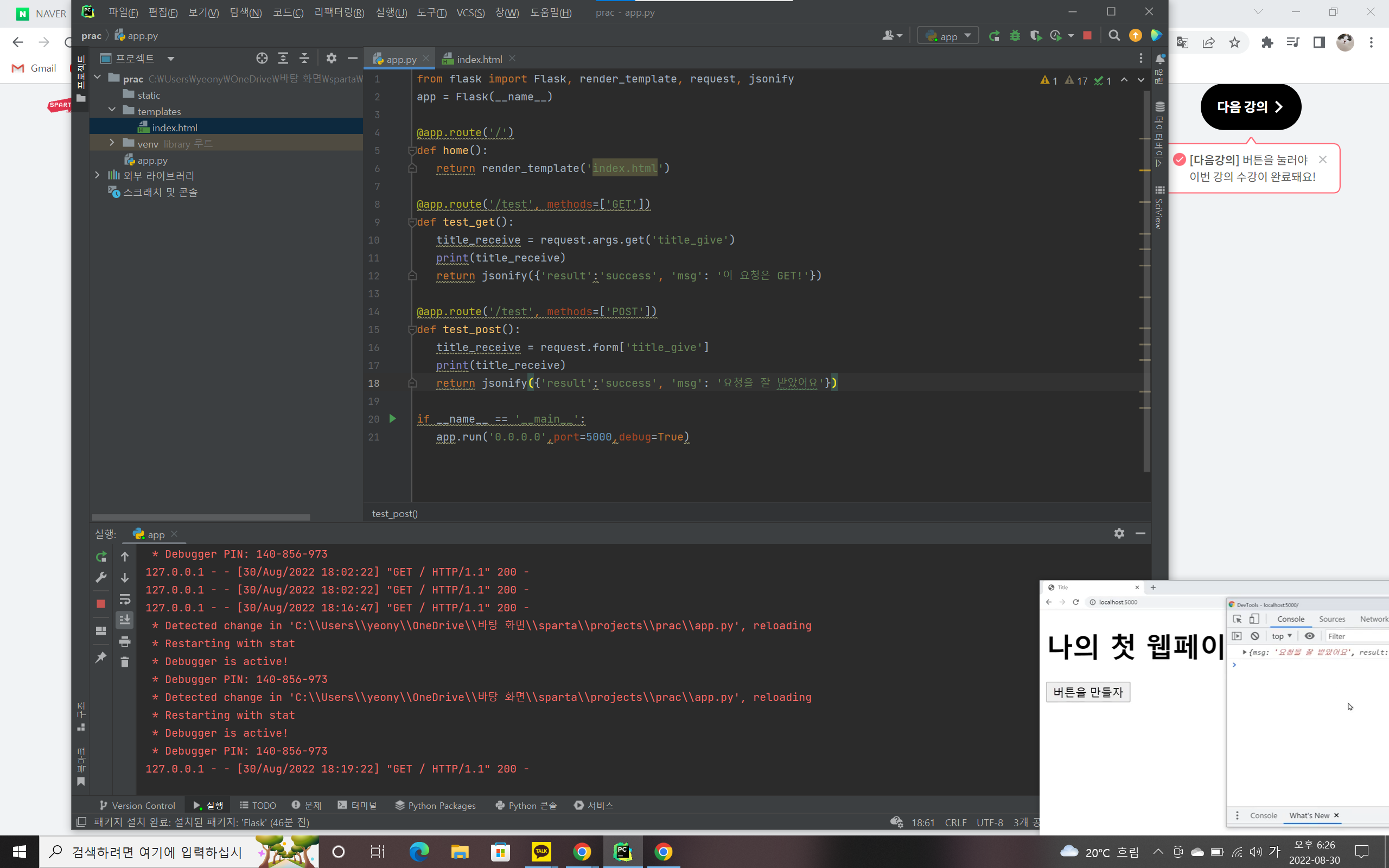
Task: Bookmark the browser page with the star icon
Action: (x=1234, y=42)
